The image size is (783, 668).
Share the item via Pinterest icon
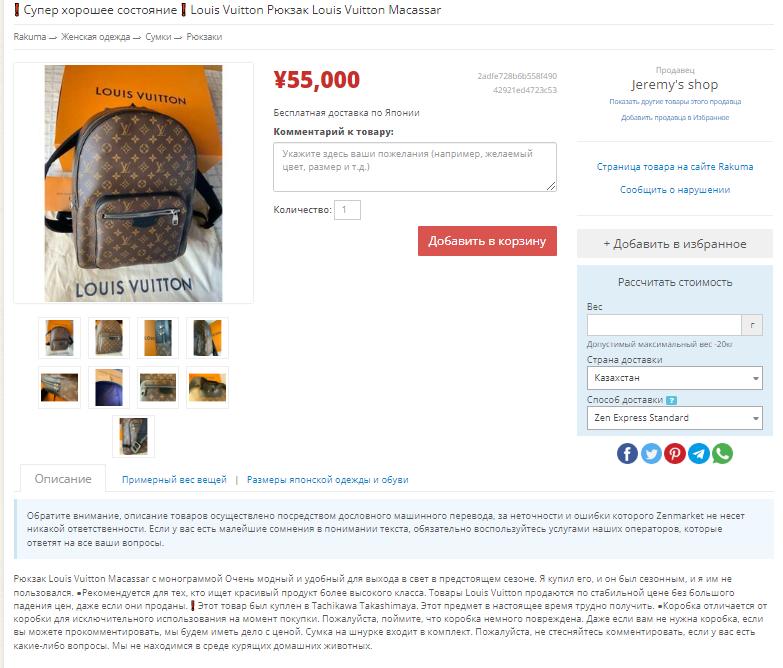pyautogui.click(x=675, y=453)
